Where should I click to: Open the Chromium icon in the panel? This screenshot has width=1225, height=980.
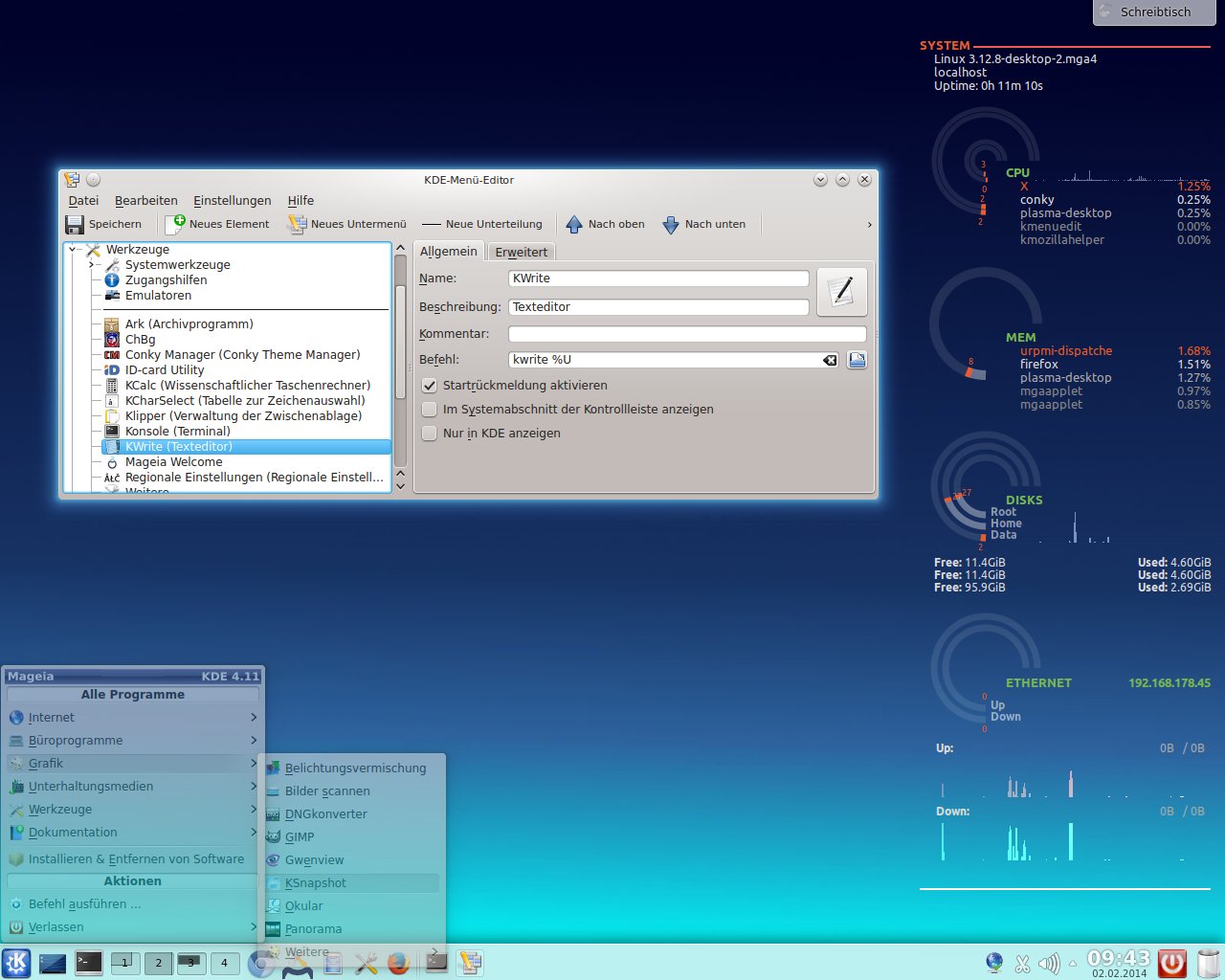[x=260, y=964]
